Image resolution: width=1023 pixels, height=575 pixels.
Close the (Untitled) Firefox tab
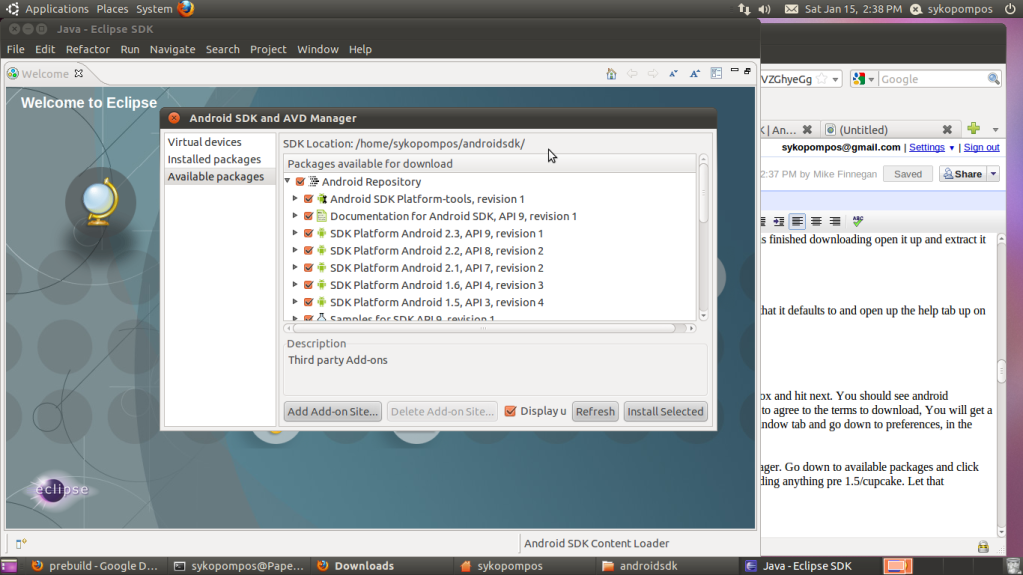pos(947,129)
